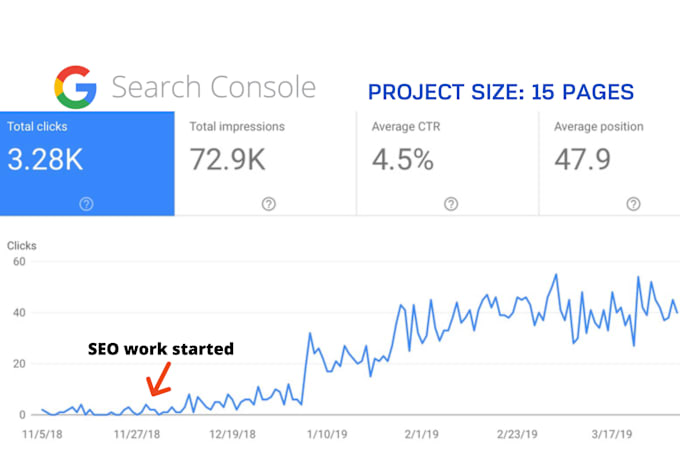Click the 3/17/19 date on axis

tap(612, 434)
